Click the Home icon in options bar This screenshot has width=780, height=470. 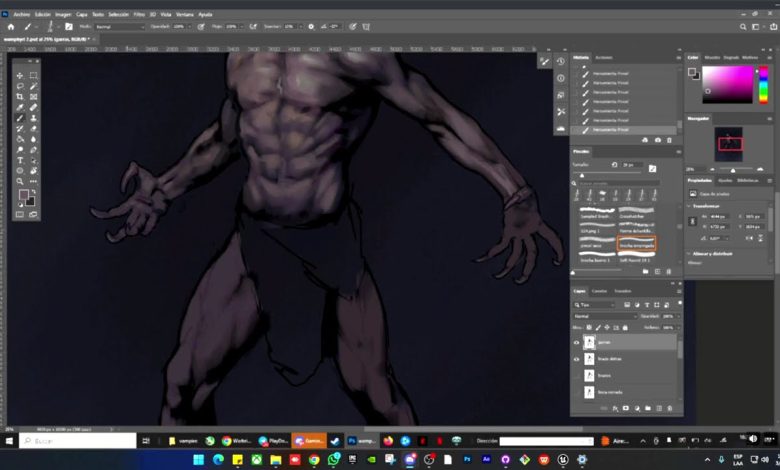coord(10,26)
